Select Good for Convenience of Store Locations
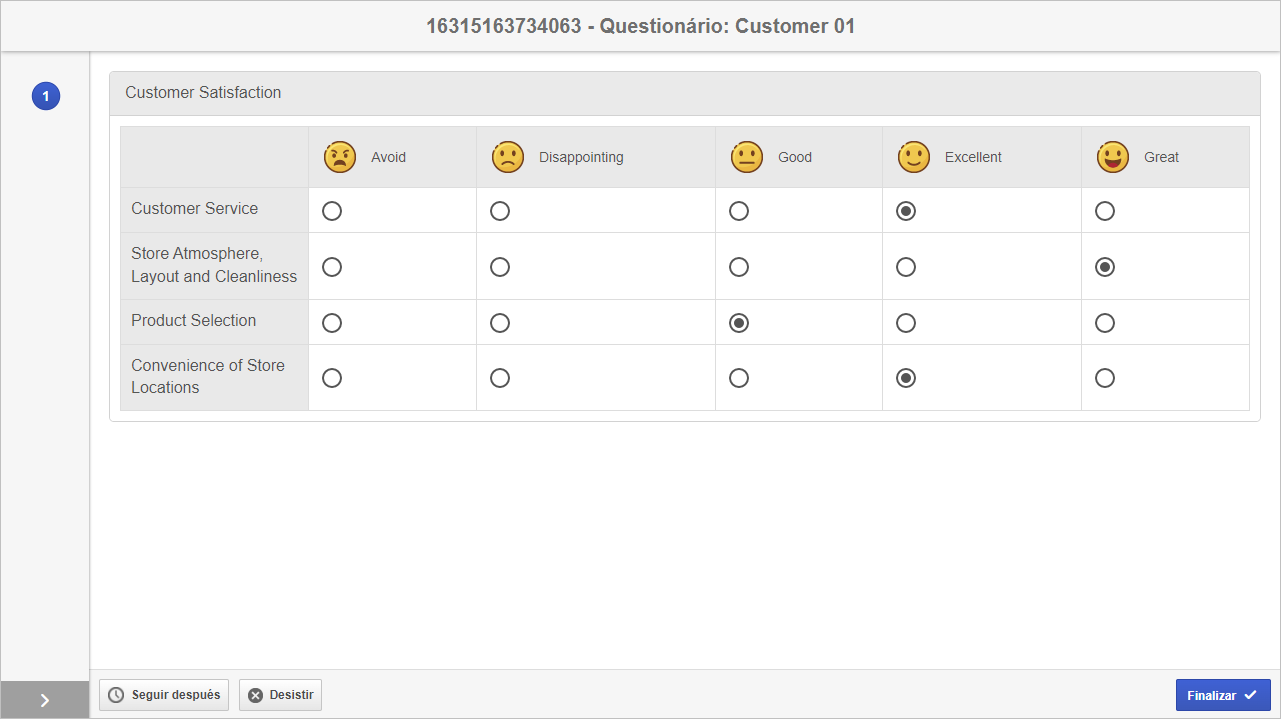 (739, 378)
